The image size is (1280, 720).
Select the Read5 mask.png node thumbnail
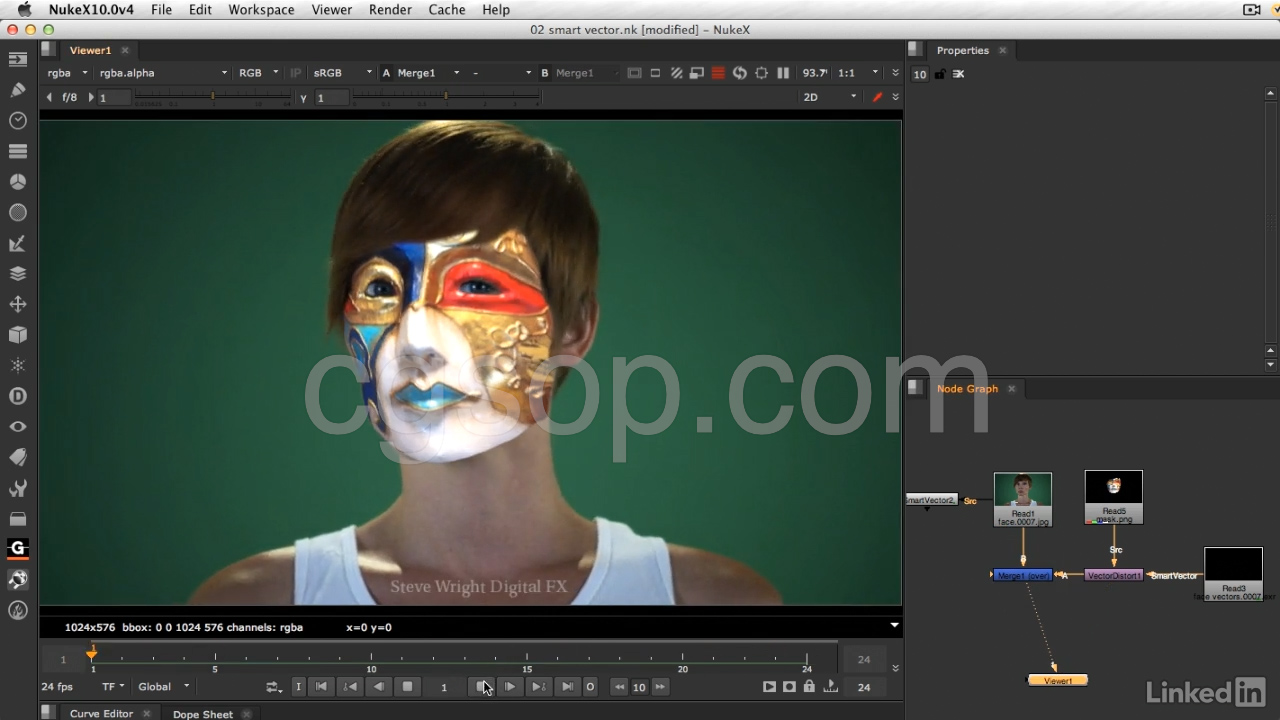click(1114, 487)
